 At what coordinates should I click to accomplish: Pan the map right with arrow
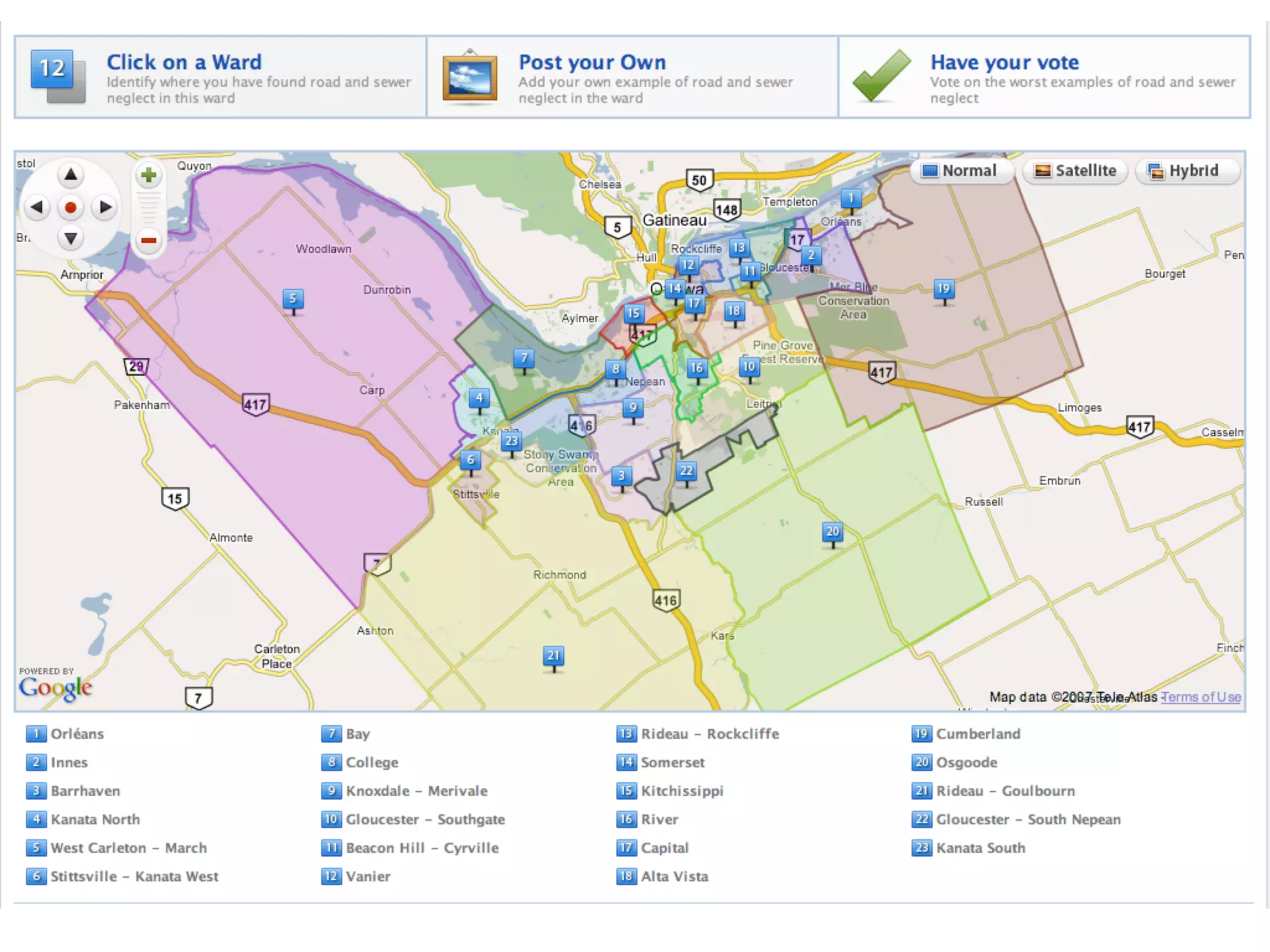[x=105, y=207]
